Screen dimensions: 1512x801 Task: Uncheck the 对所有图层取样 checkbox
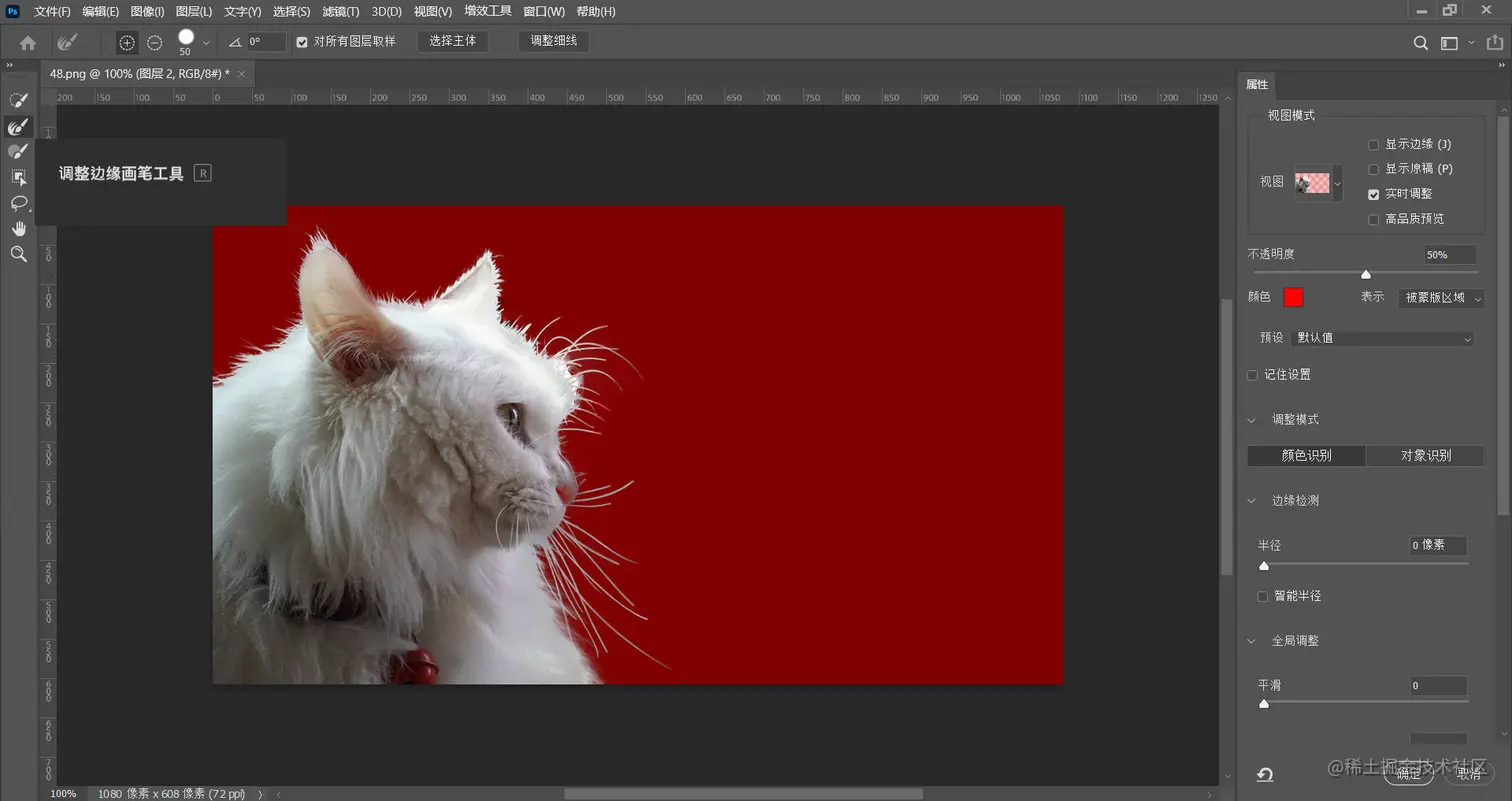pyautogui.click(x=302, y=42)
